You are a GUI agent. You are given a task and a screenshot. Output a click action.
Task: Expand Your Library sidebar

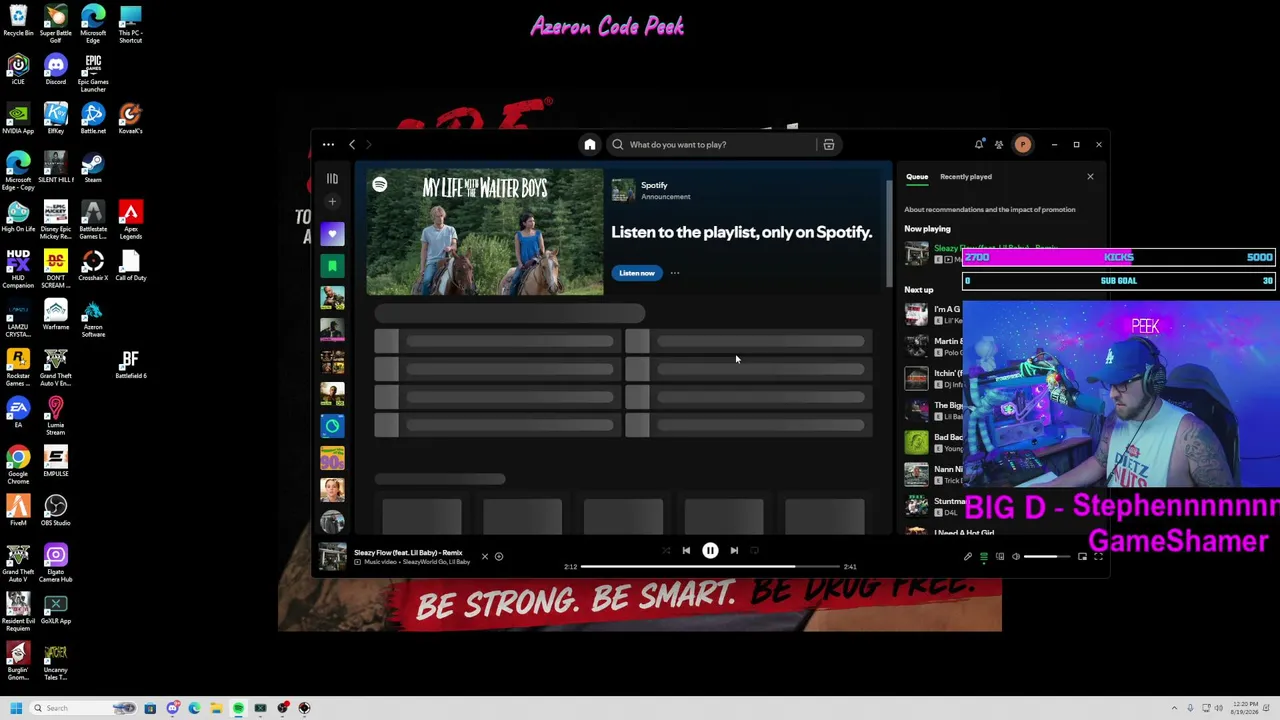332,179
